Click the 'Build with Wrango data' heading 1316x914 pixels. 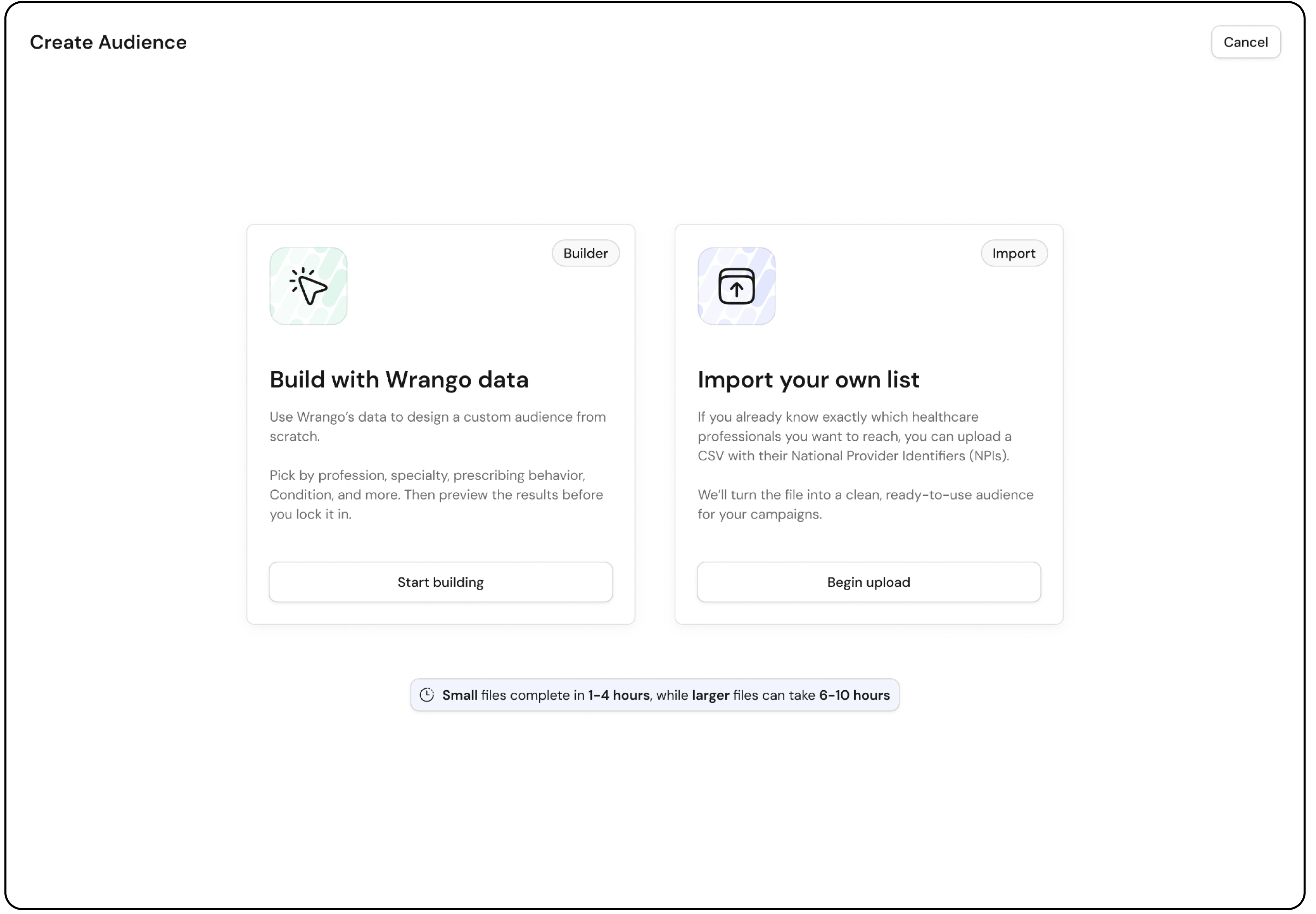(399, 379)
